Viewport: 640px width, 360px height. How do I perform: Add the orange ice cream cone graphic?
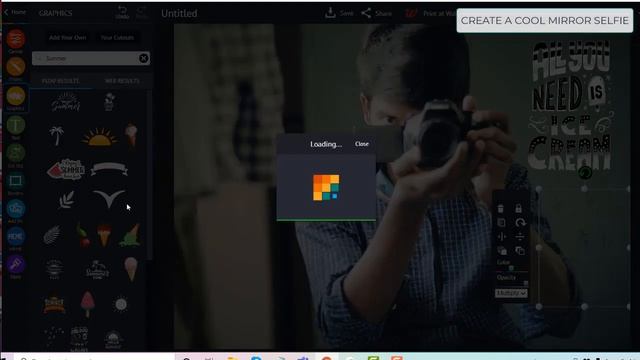(x=104, y=236)
